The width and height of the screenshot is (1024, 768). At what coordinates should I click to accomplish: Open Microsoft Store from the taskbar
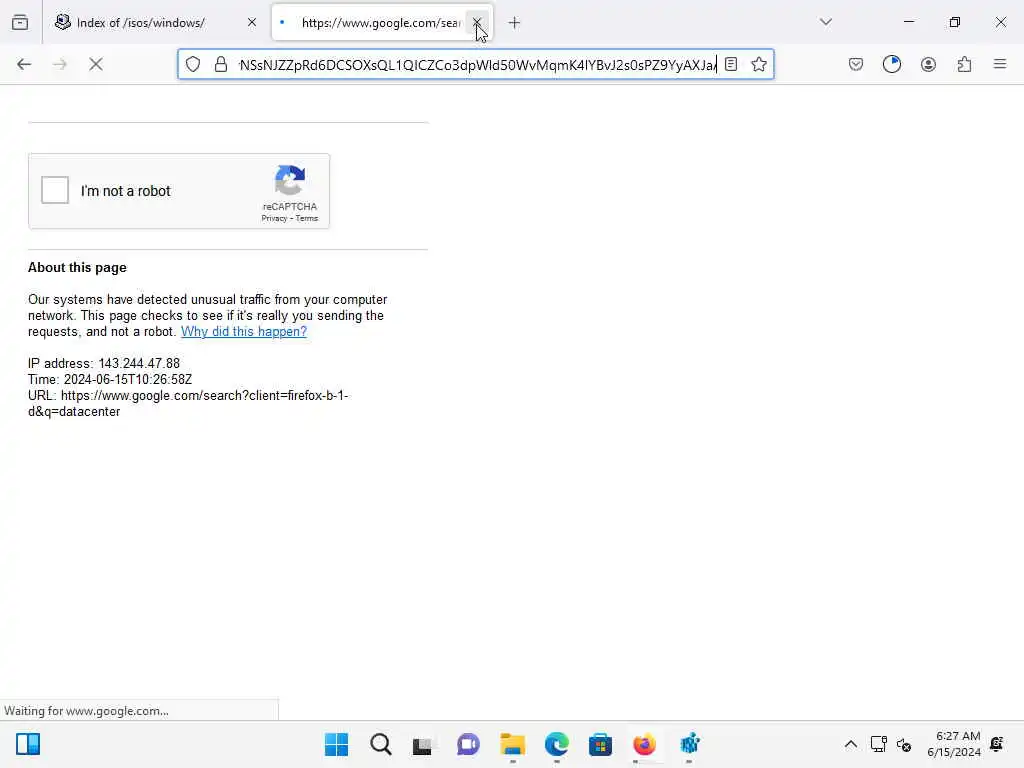(x=600, y=744)
